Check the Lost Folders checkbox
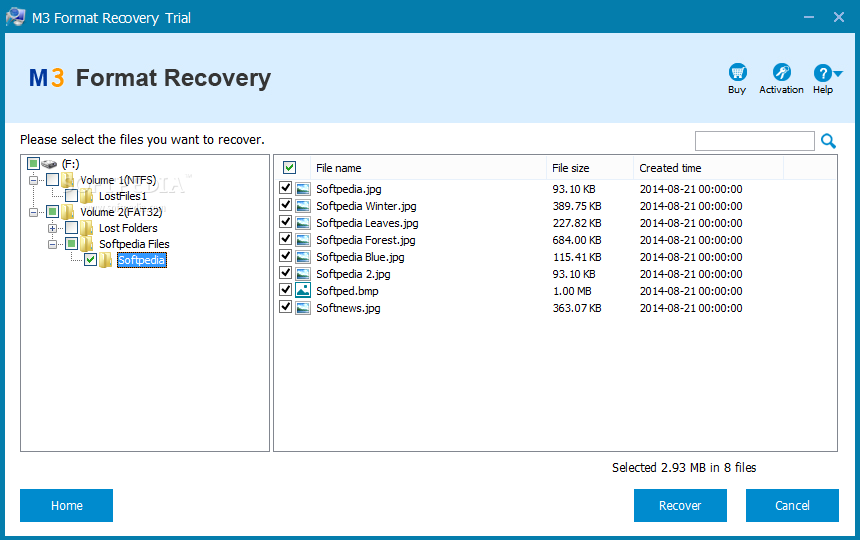The height and width of the screenshot is (540, 860). [x=71, y=228]
